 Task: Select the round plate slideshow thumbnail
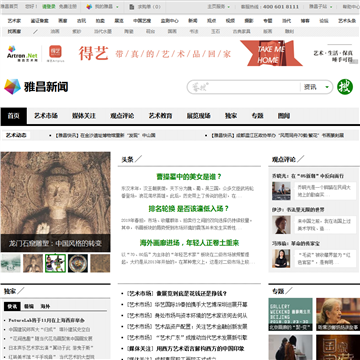point(78,263)
